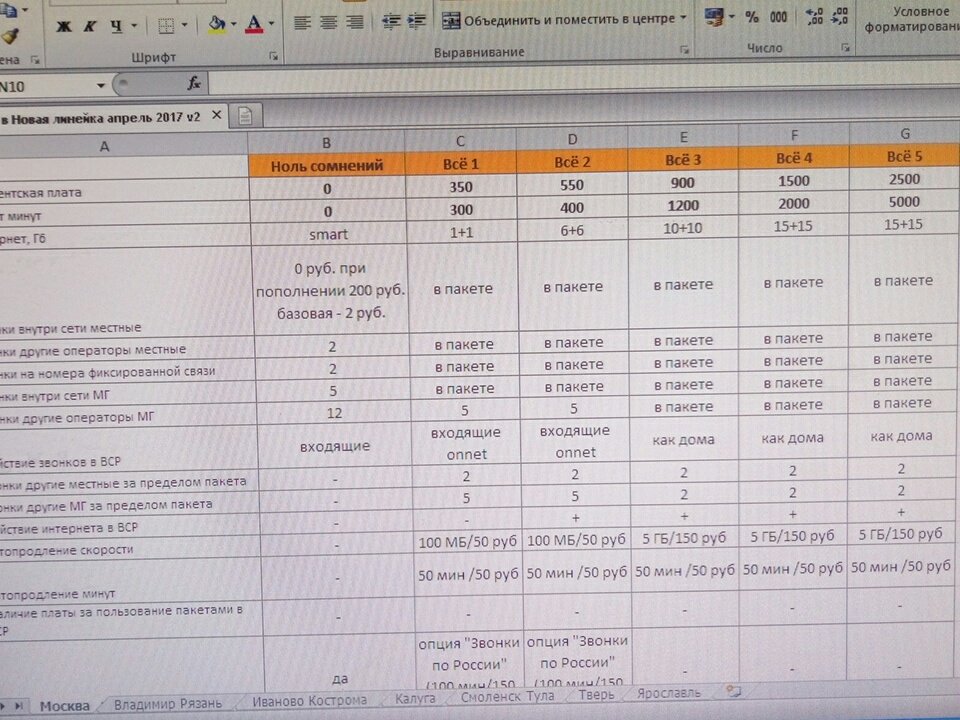Open Выравнивание group dialog launcher
Viewport: 960px width, 720px height.
(x=684, y=50)
